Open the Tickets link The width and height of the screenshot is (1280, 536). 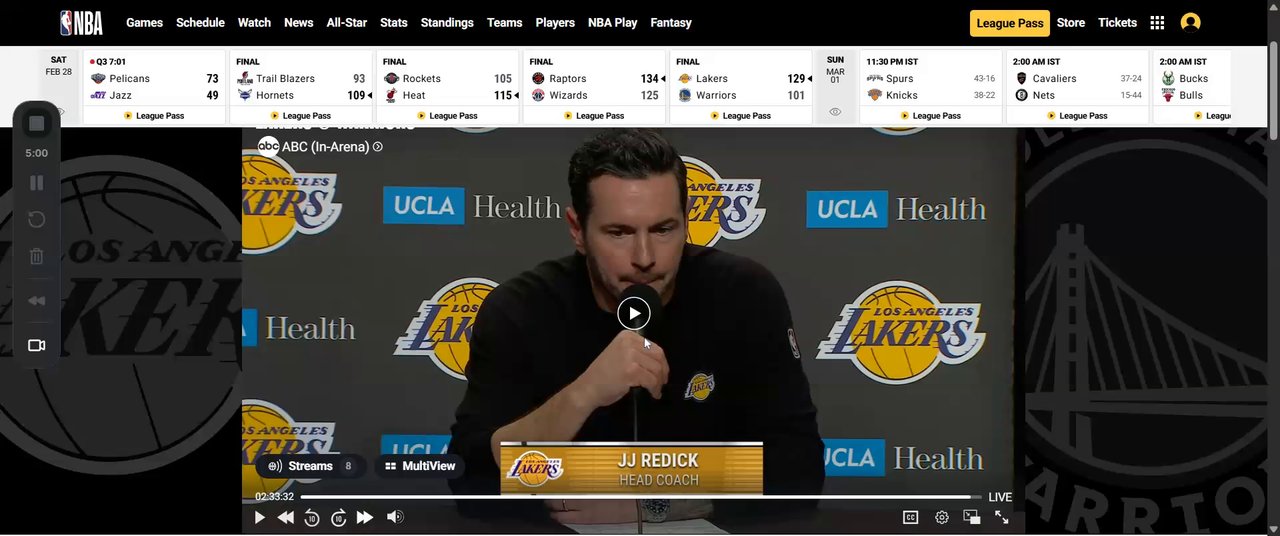tap(1117, 23)
